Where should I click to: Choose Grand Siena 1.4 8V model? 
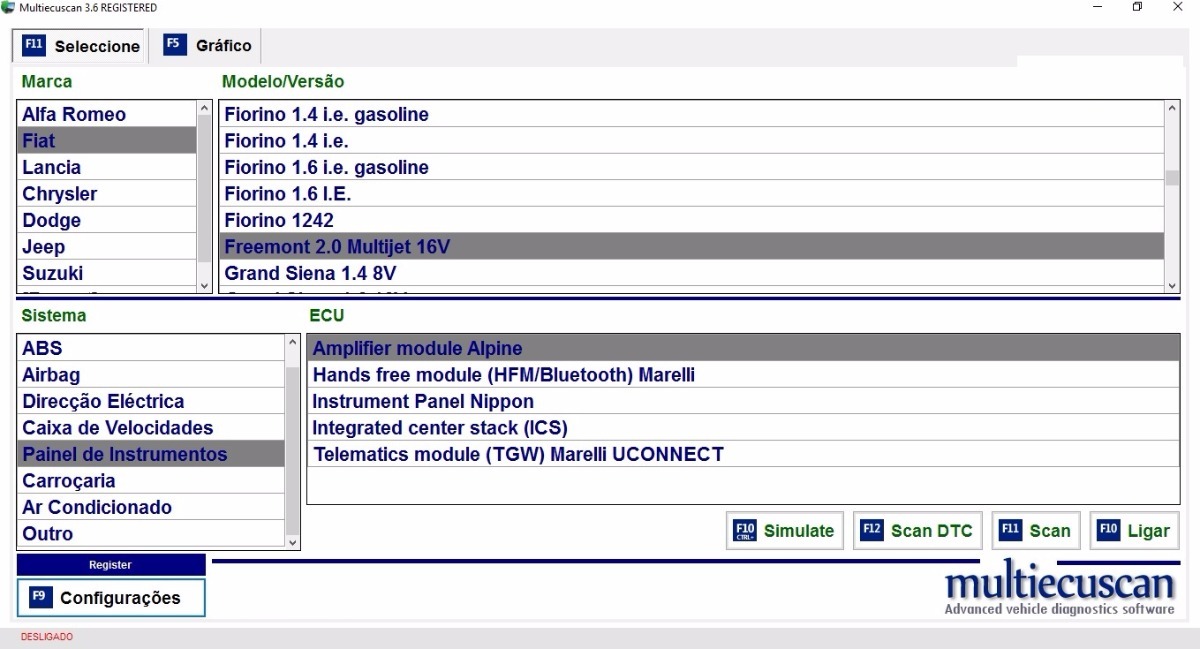pyautogui.click(x=692, y=273)
